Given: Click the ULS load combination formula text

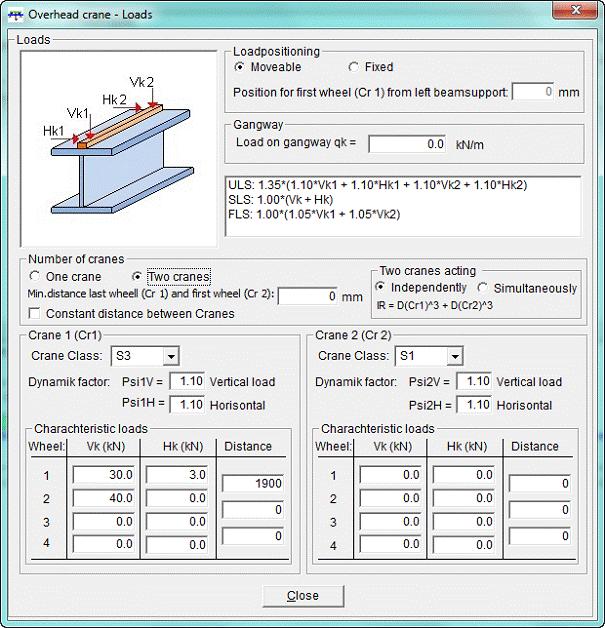Looking at the screenshot, I should [378, 185].
